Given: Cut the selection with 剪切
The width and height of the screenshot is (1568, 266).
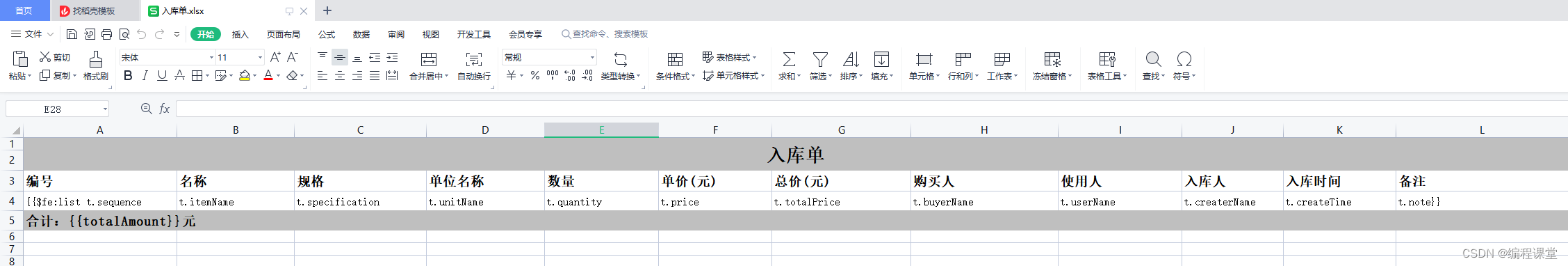Looking at the screenshot, I should 55,57.
